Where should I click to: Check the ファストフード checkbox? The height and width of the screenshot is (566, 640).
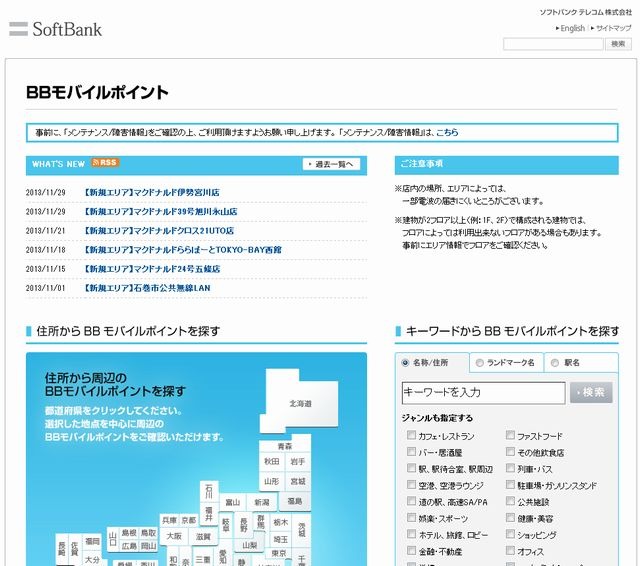[510, 435]
